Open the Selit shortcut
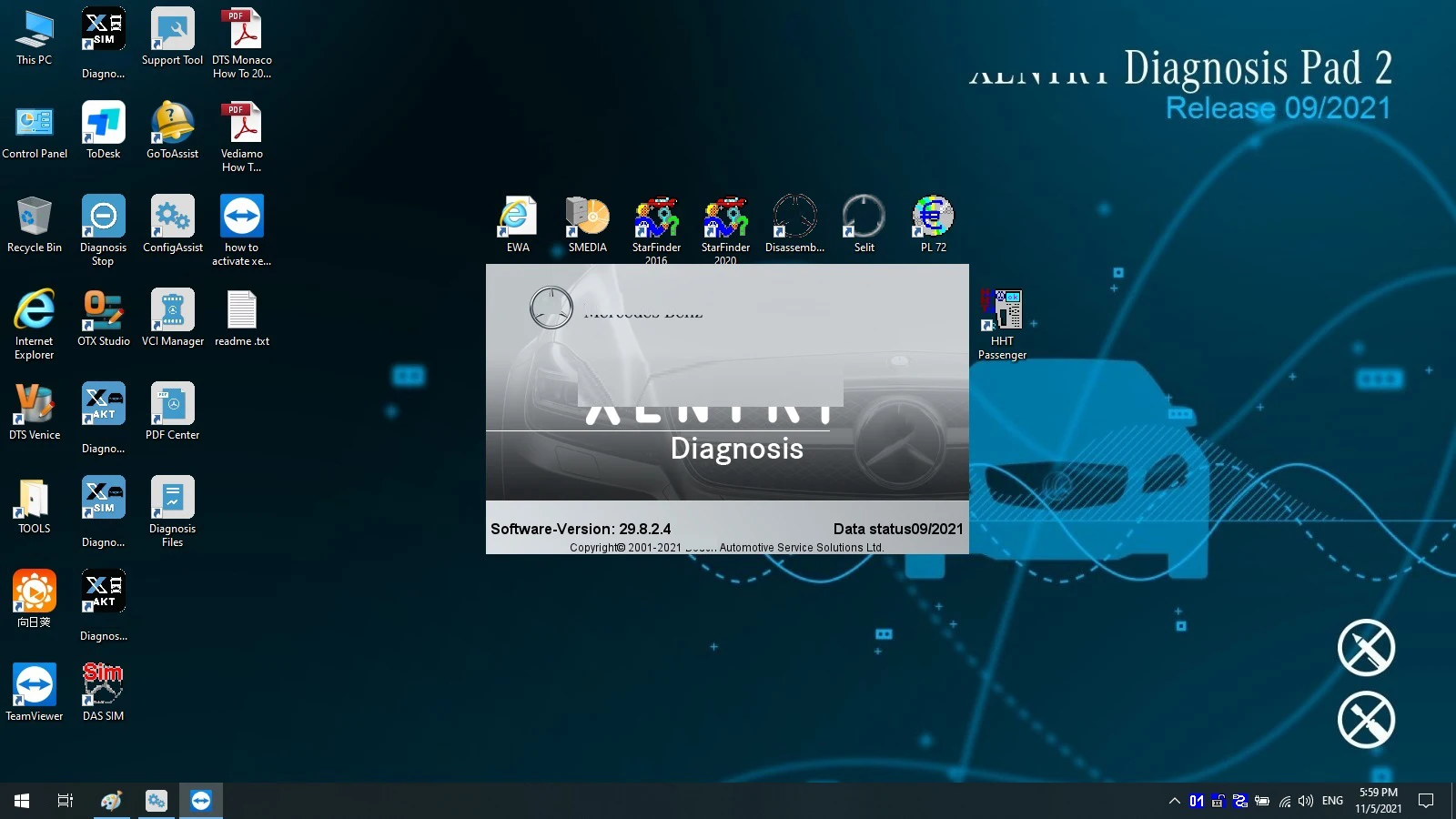 coord(864,225)
